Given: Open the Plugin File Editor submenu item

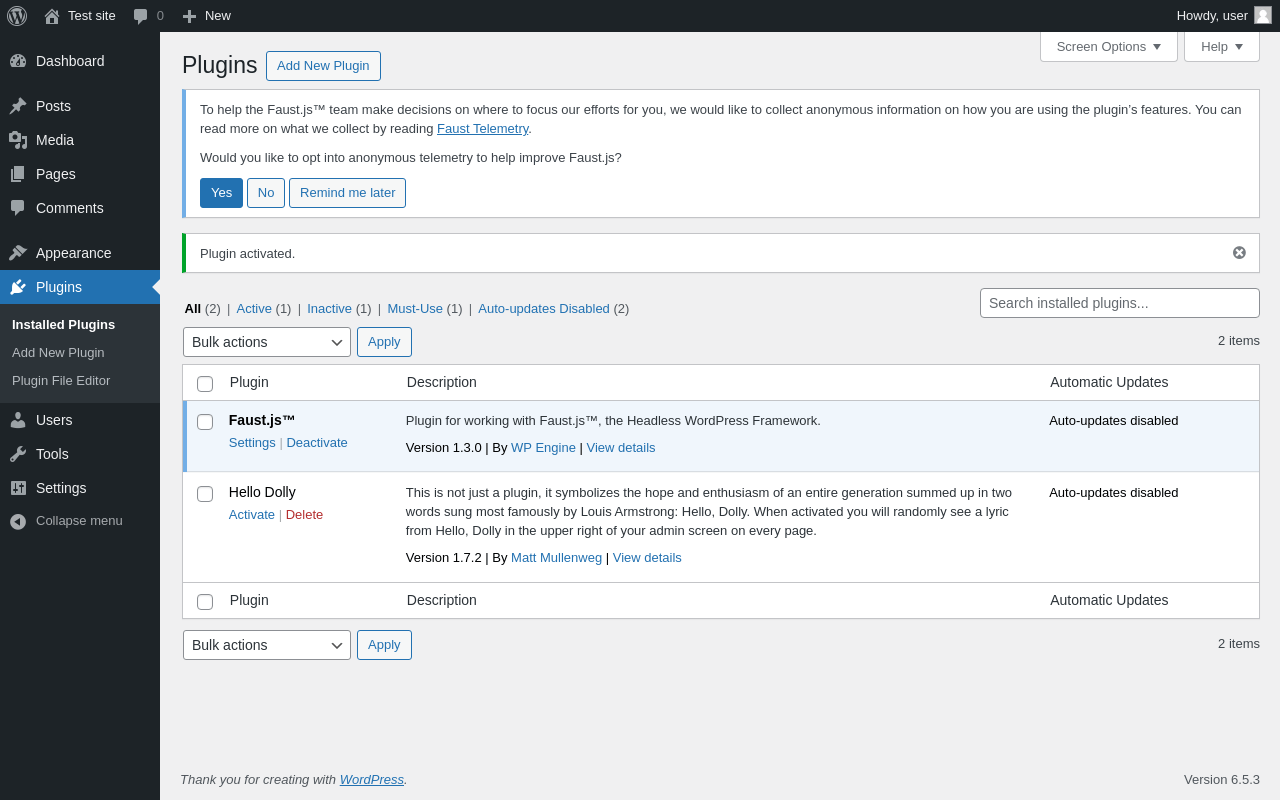Looking at the screenshot, I should (61, 381).
